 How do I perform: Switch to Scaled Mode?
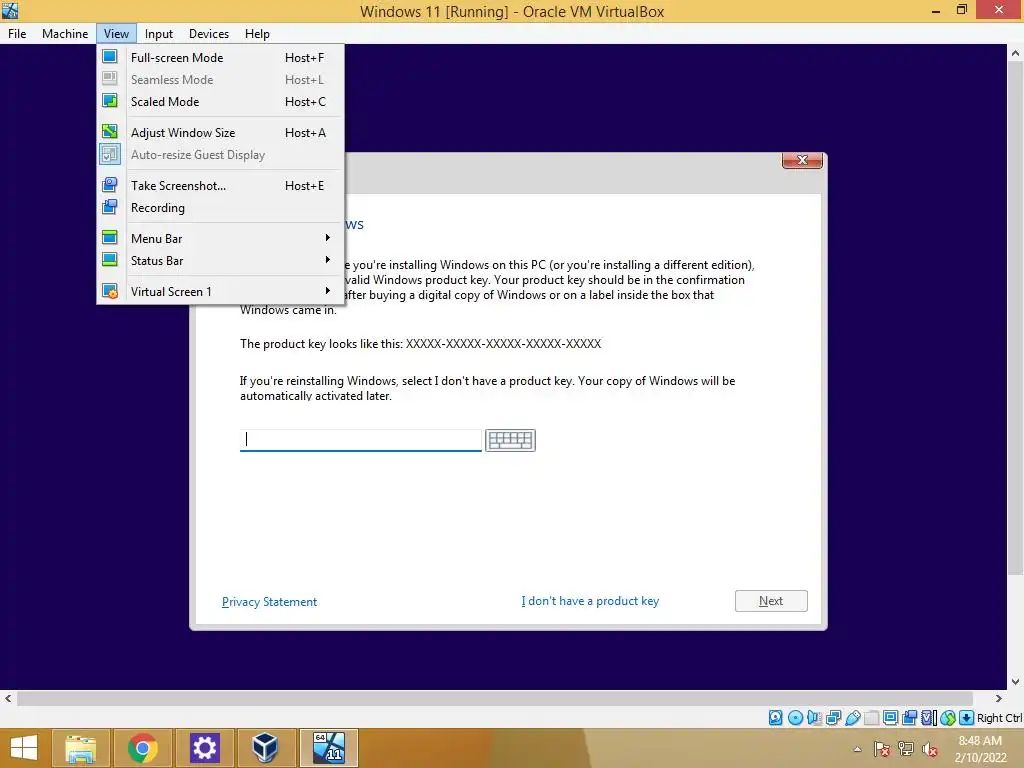click(x=221, y=102)
